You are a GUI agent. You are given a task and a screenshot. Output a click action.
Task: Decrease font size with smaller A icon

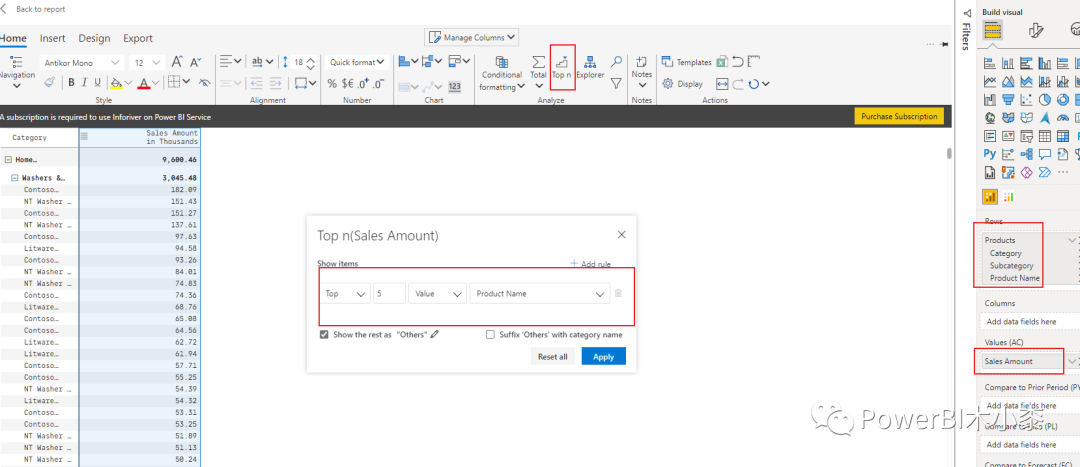click(196, 62)
